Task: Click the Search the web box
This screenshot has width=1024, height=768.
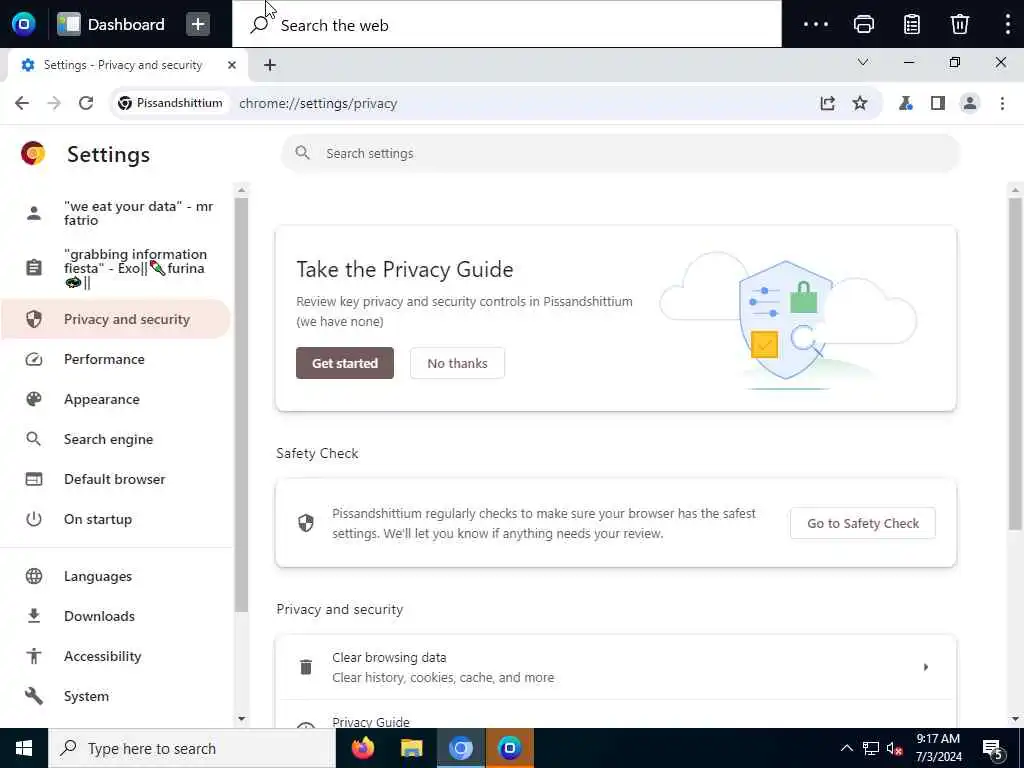Action: [507, 25]
